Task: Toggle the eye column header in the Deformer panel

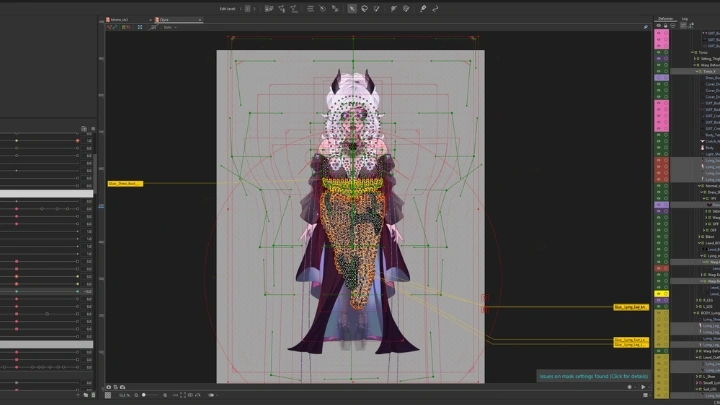Action: tap(658, 26)
